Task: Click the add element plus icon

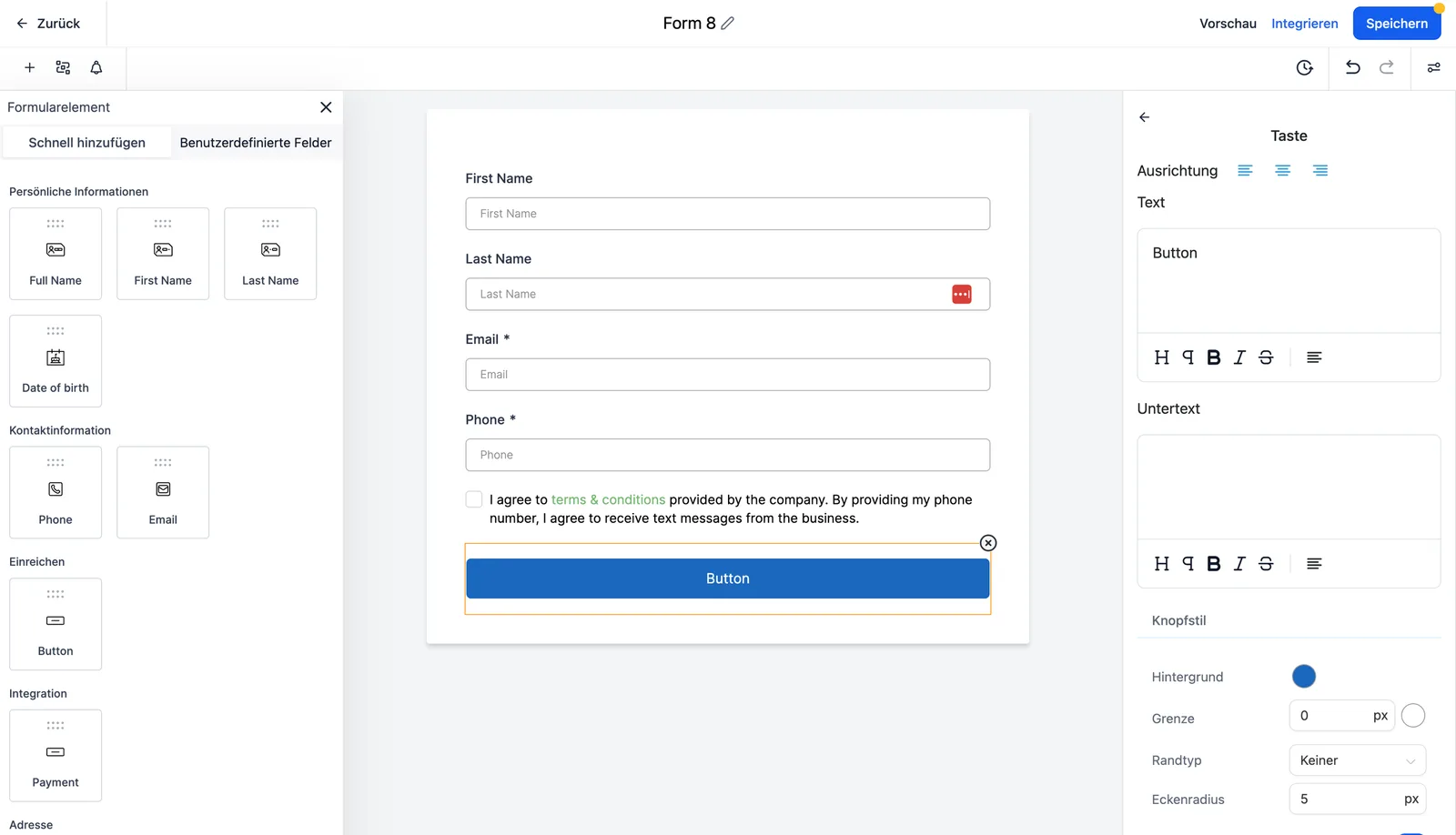Action: [29, 67]
